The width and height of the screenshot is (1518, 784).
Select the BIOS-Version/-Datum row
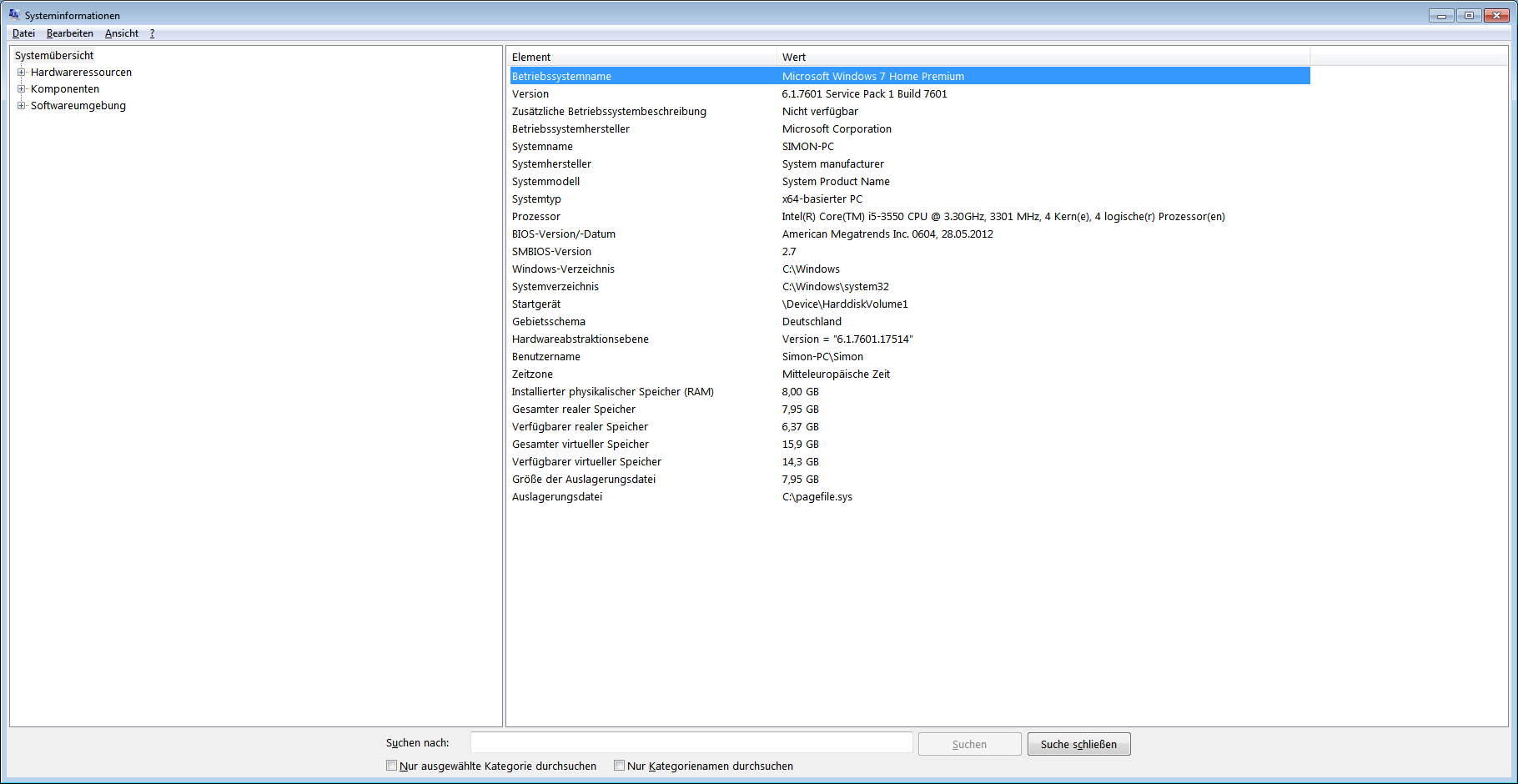910,234
